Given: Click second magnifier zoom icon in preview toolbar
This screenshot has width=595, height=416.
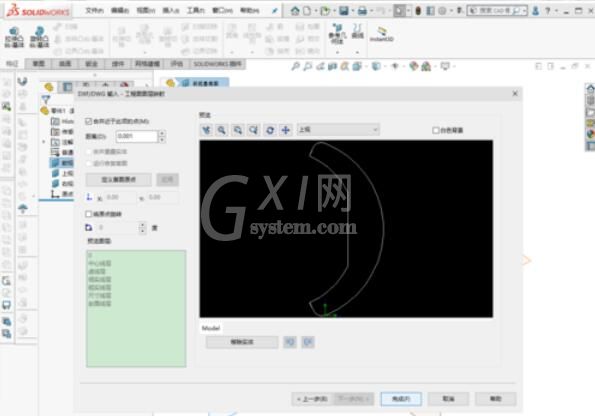Looking at the screenshot, I should 238,130.
